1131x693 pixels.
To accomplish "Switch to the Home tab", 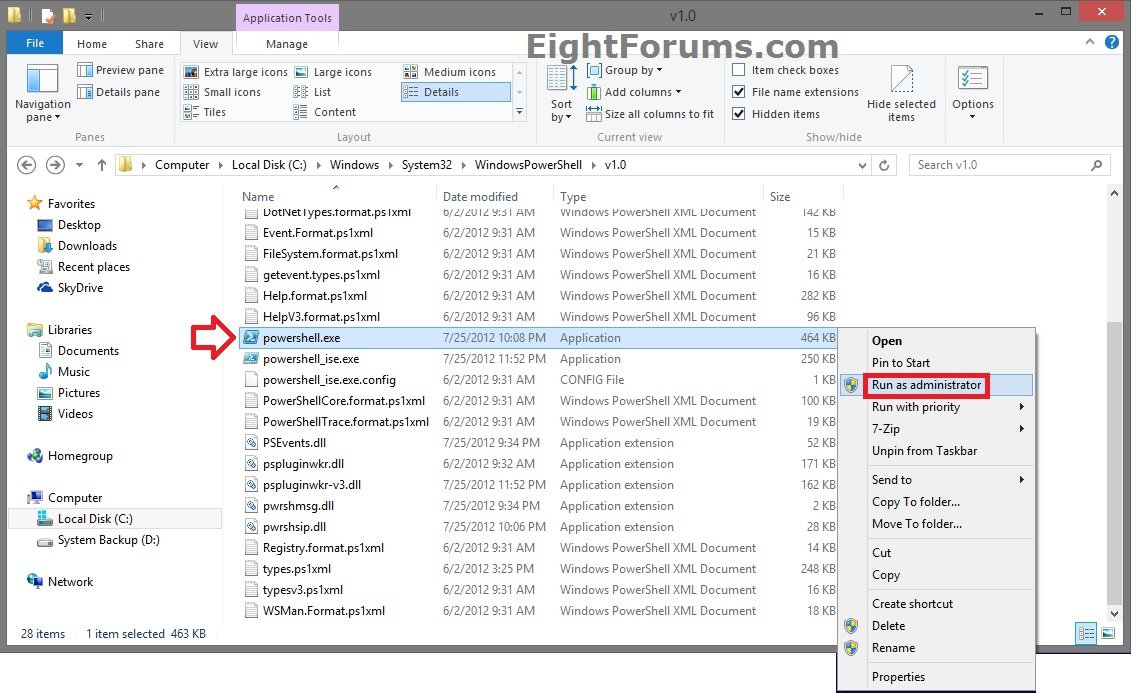I will coord(92,44).
